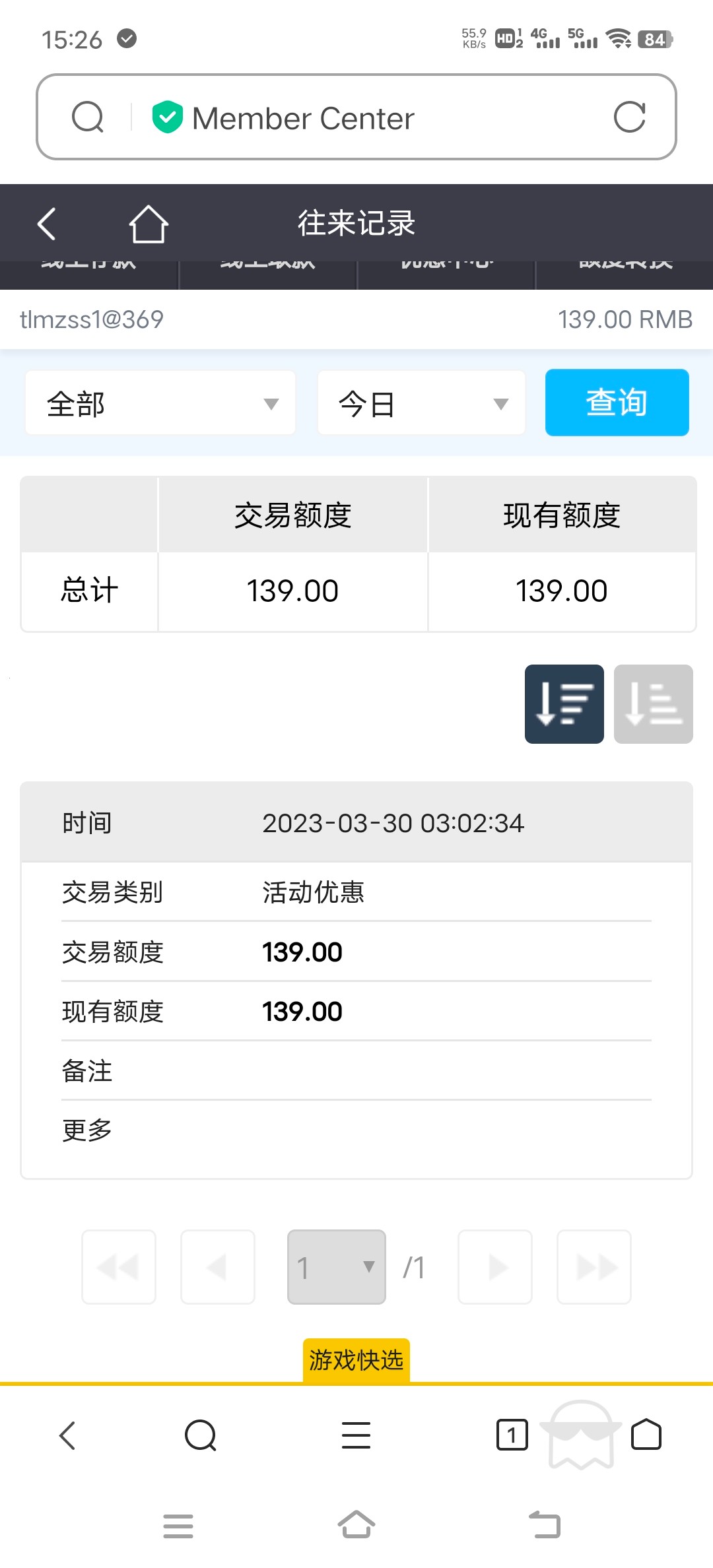Tap the back arrow in the 往来记录 header
The width and height of the screenshot is (713, 1568).
47,224
